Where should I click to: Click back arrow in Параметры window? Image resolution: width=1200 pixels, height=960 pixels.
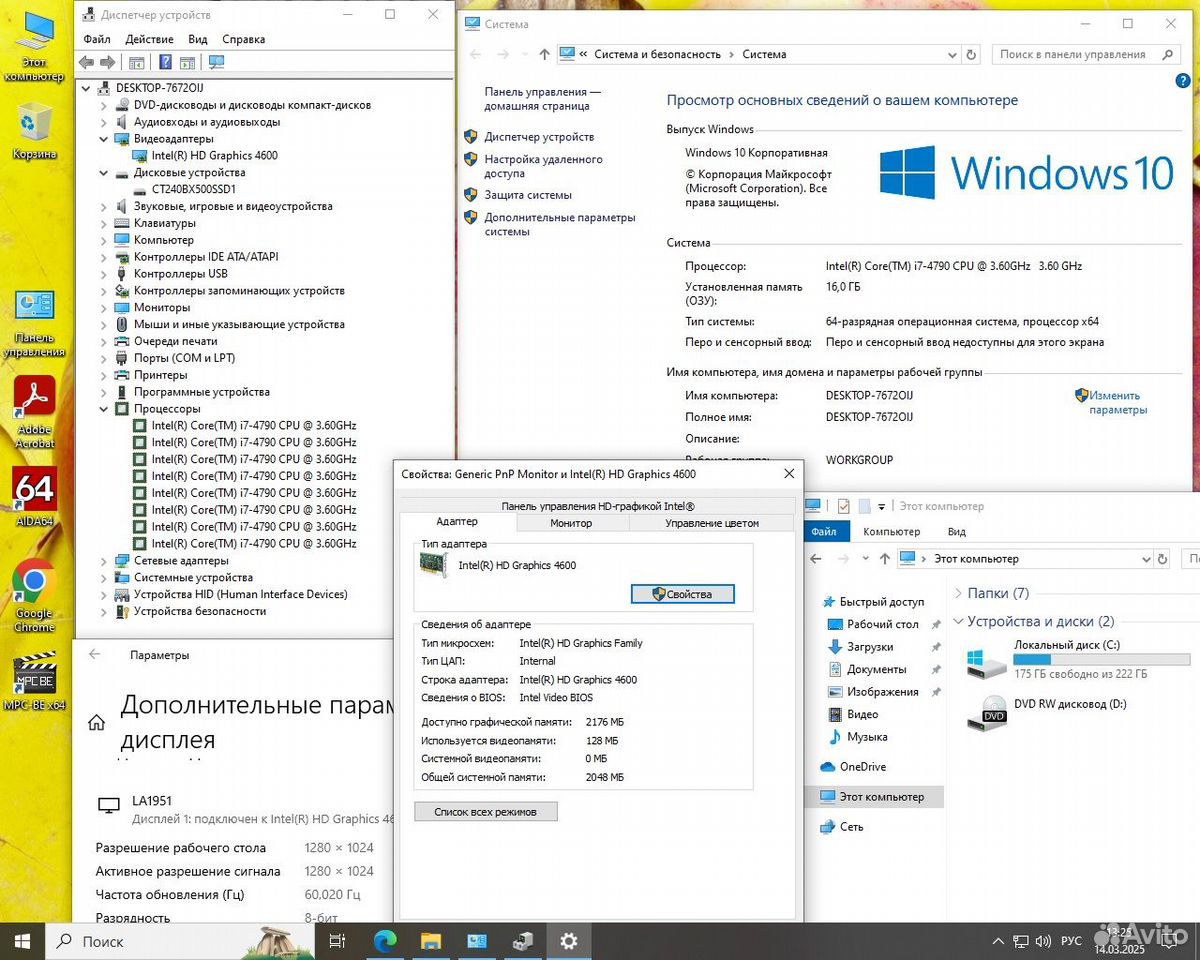click(x=95, y=654)
